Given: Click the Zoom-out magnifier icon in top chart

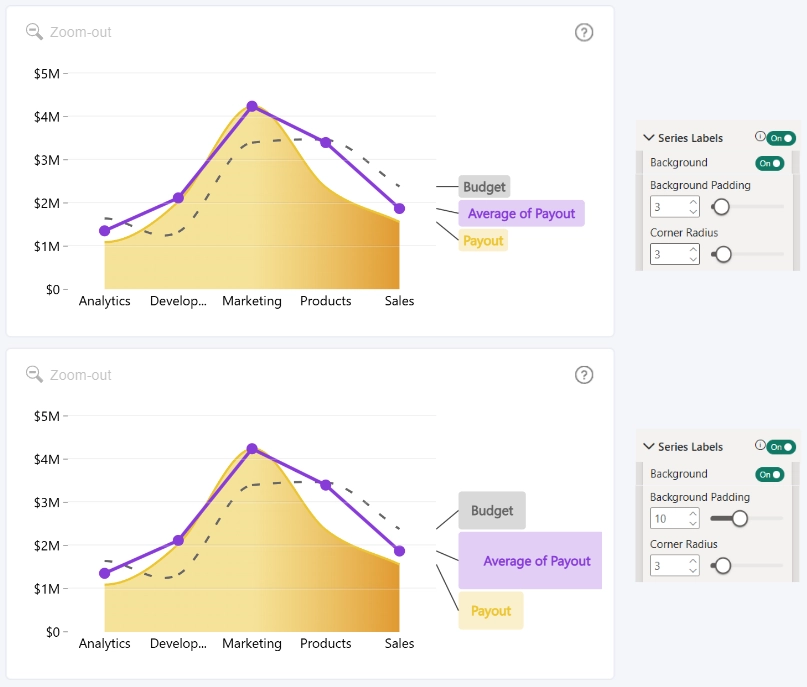Looking at the screenshot, I should click(34, 32).
